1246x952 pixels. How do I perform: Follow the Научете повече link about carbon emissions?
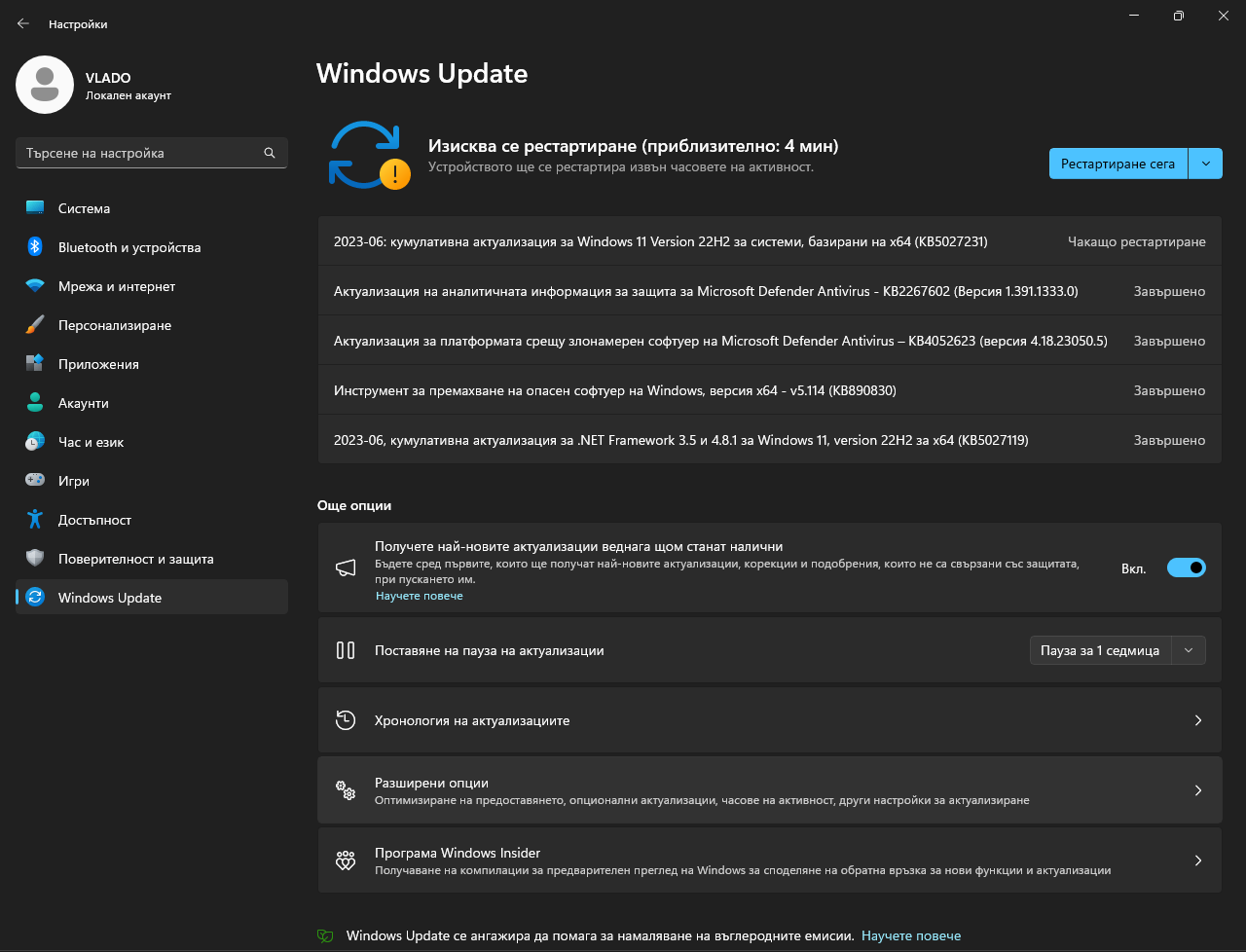coord(911,936)
